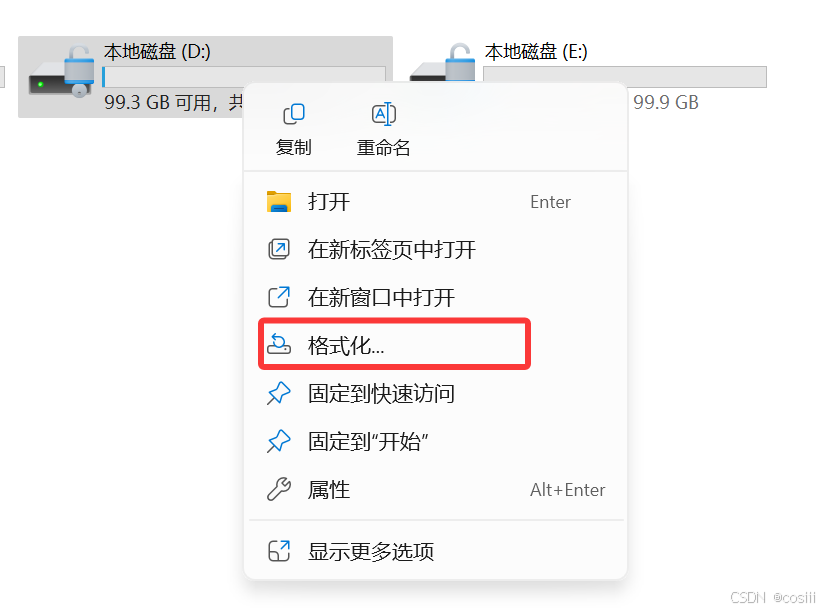Click the new-tab icon beside 在新标签页中打开
The image size is (831, 613).
pos(279,250)
